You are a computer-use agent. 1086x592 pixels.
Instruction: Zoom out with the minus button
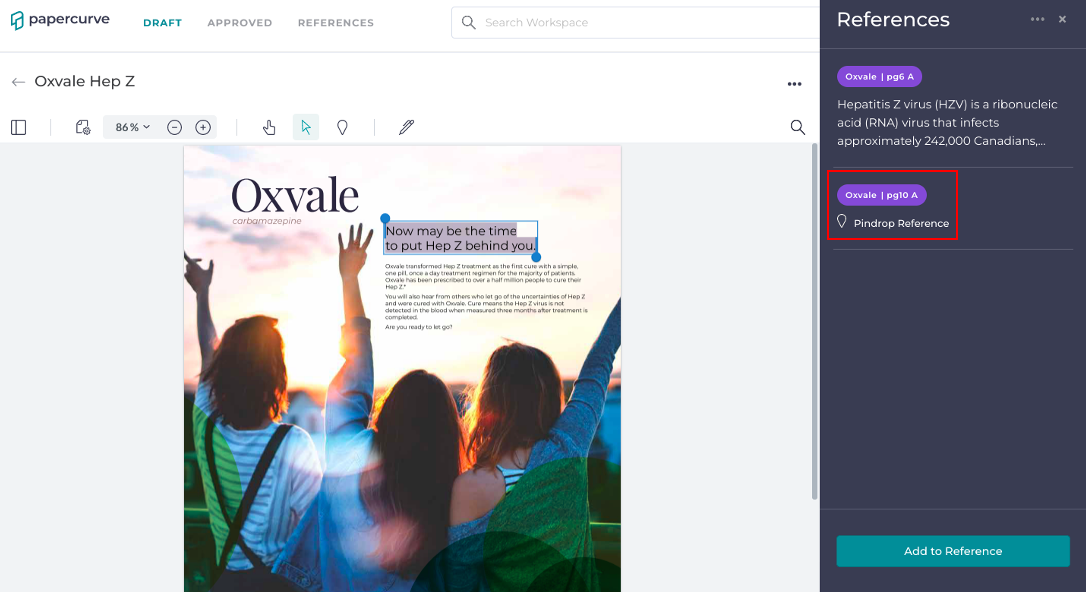[175, 127]
